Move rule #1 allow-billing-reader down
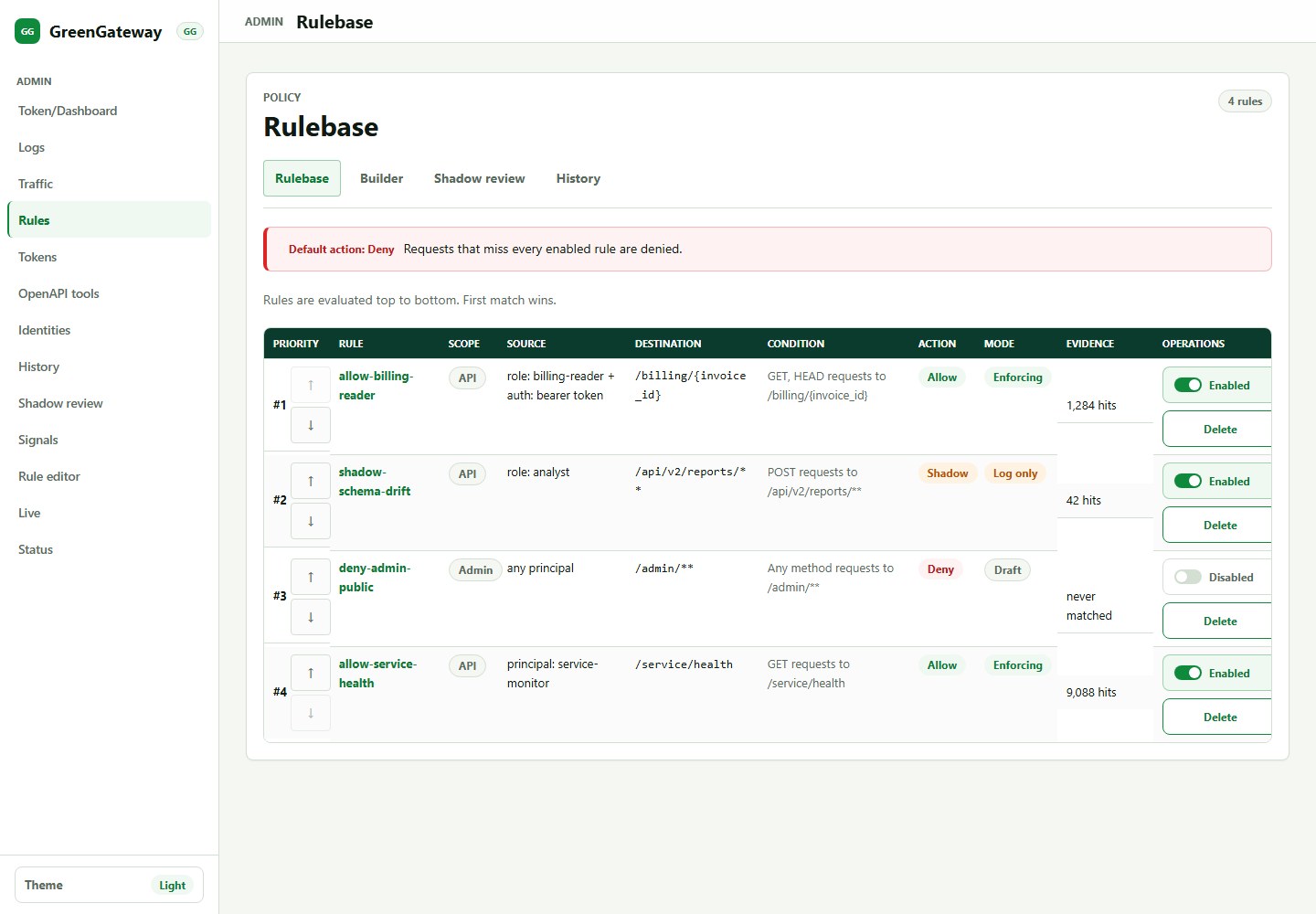Screen dimensions: 1316x914 coord(311,425)
